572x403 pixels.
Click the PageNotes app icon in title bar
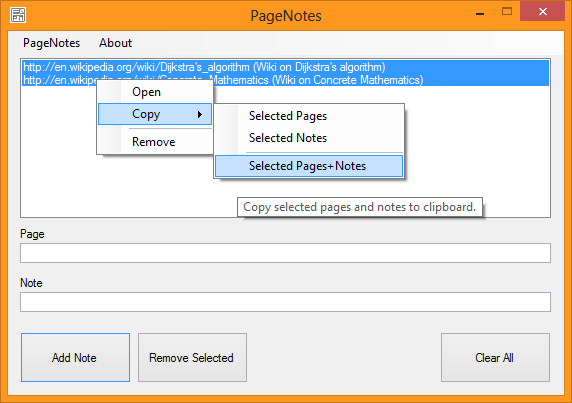pyautogui.click(x=18, y=15)
